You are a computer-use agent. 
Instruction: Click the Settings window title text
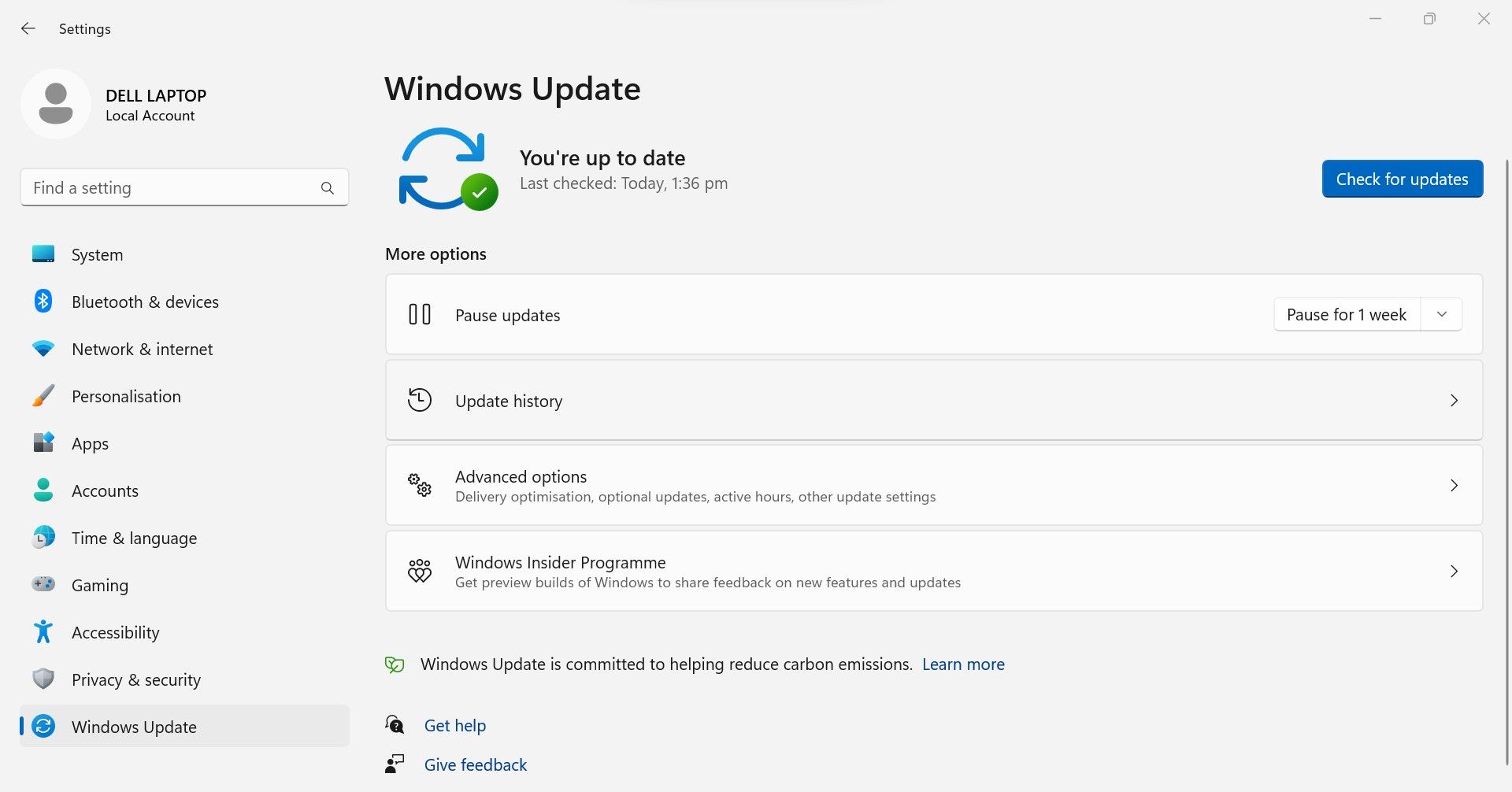tap(84, 28)
